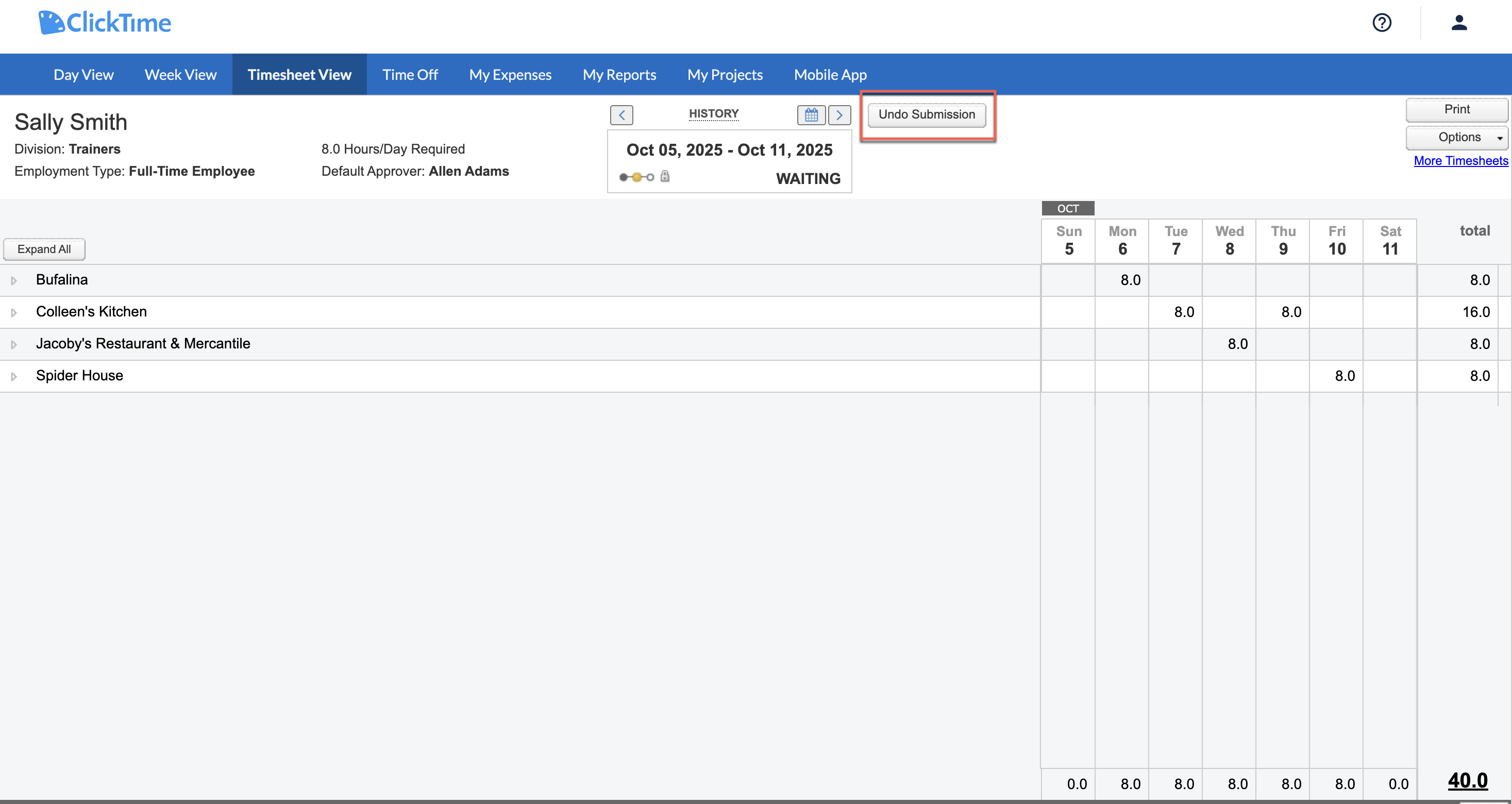Go to the previous timesheet week arrow
Viewport: 1512px width, 804px height.
[621, 115]
